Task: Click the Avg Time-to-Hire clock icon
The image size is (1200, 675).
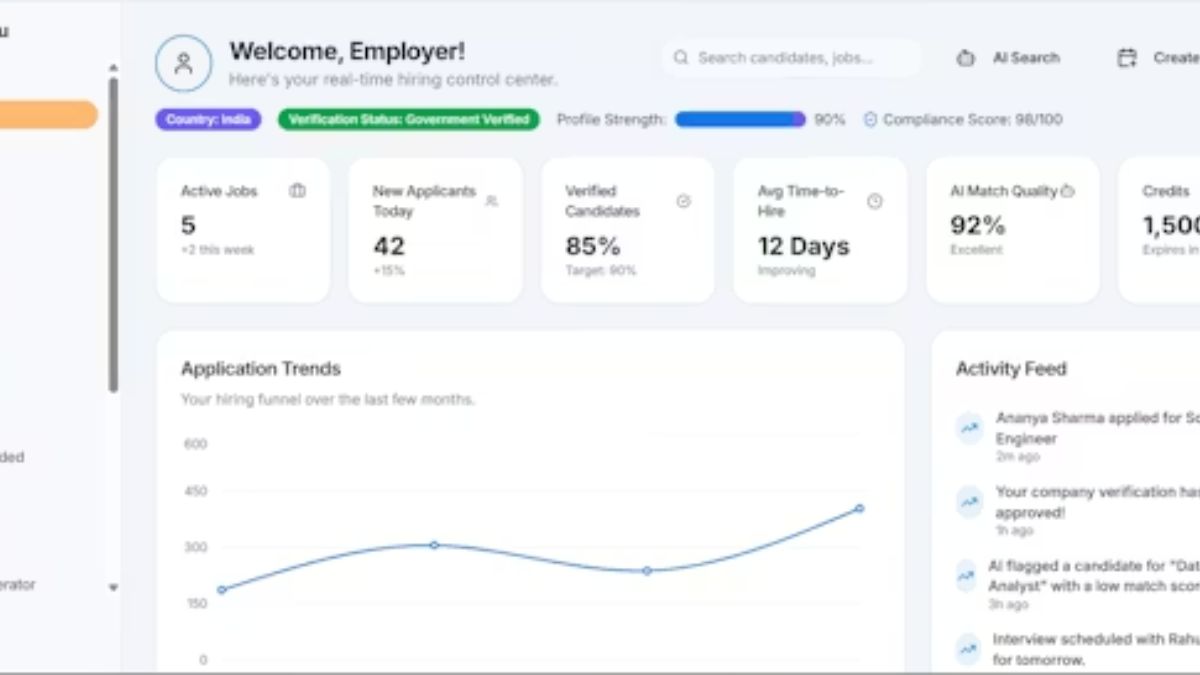Action: (x=876, y=200)
